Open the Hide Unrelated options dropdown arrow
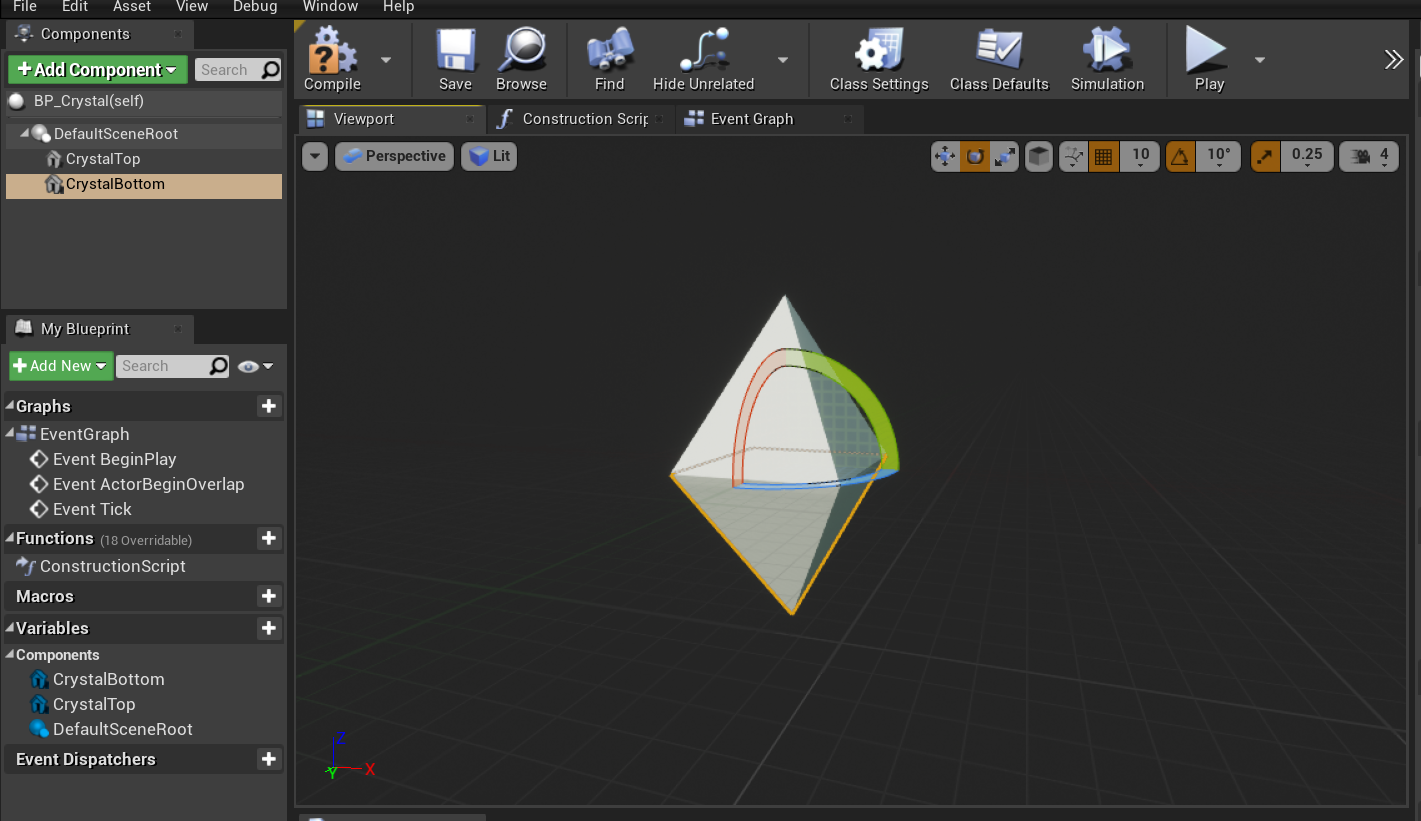Image resolution: width=1421 pixels, height=821 pixels. click(x=783, y=60)
